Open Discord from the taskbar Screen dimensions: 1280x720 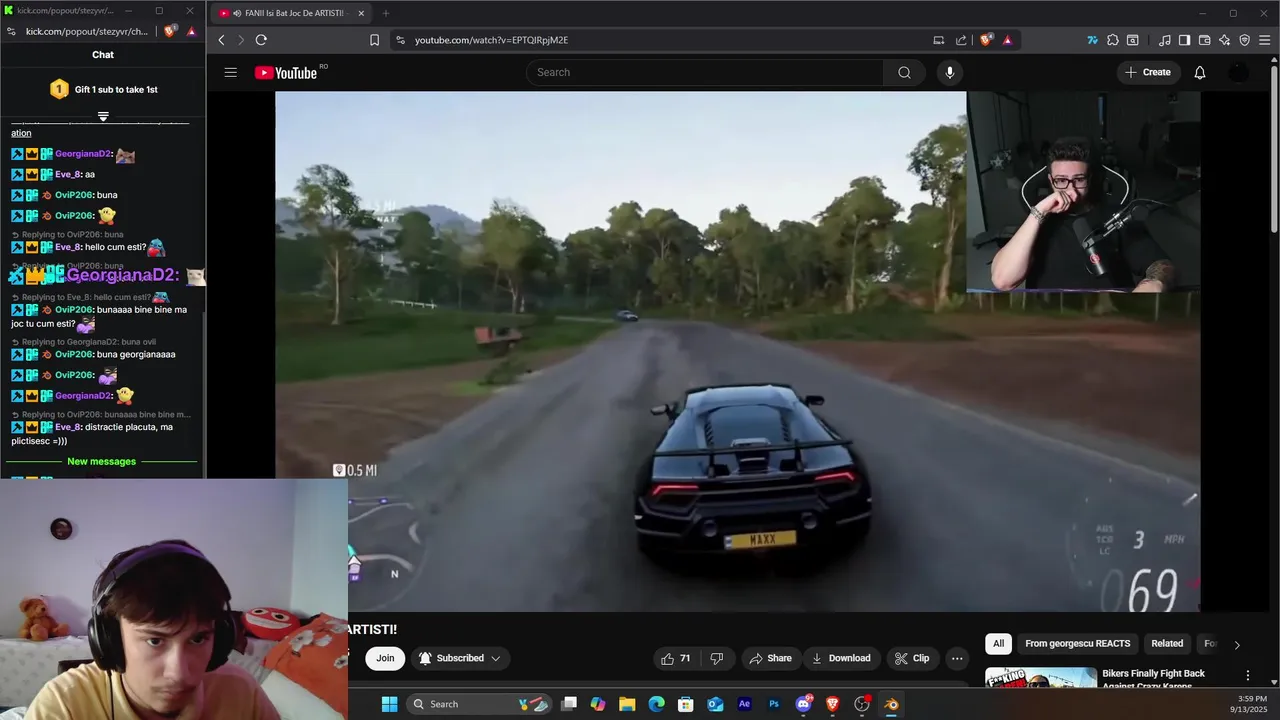tap(803, 704)
